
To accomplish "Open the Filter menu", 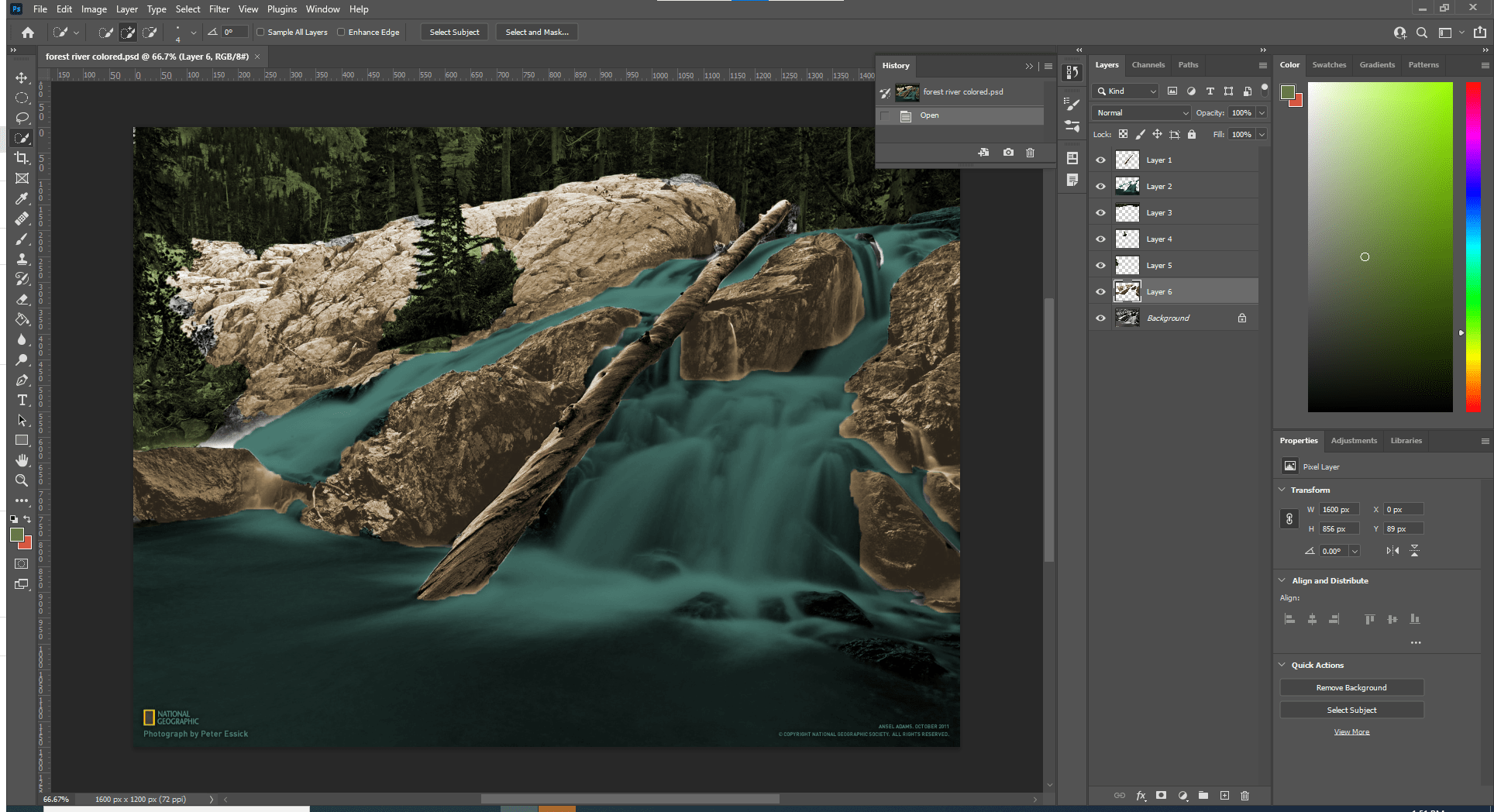I will (x=219, y=9).
